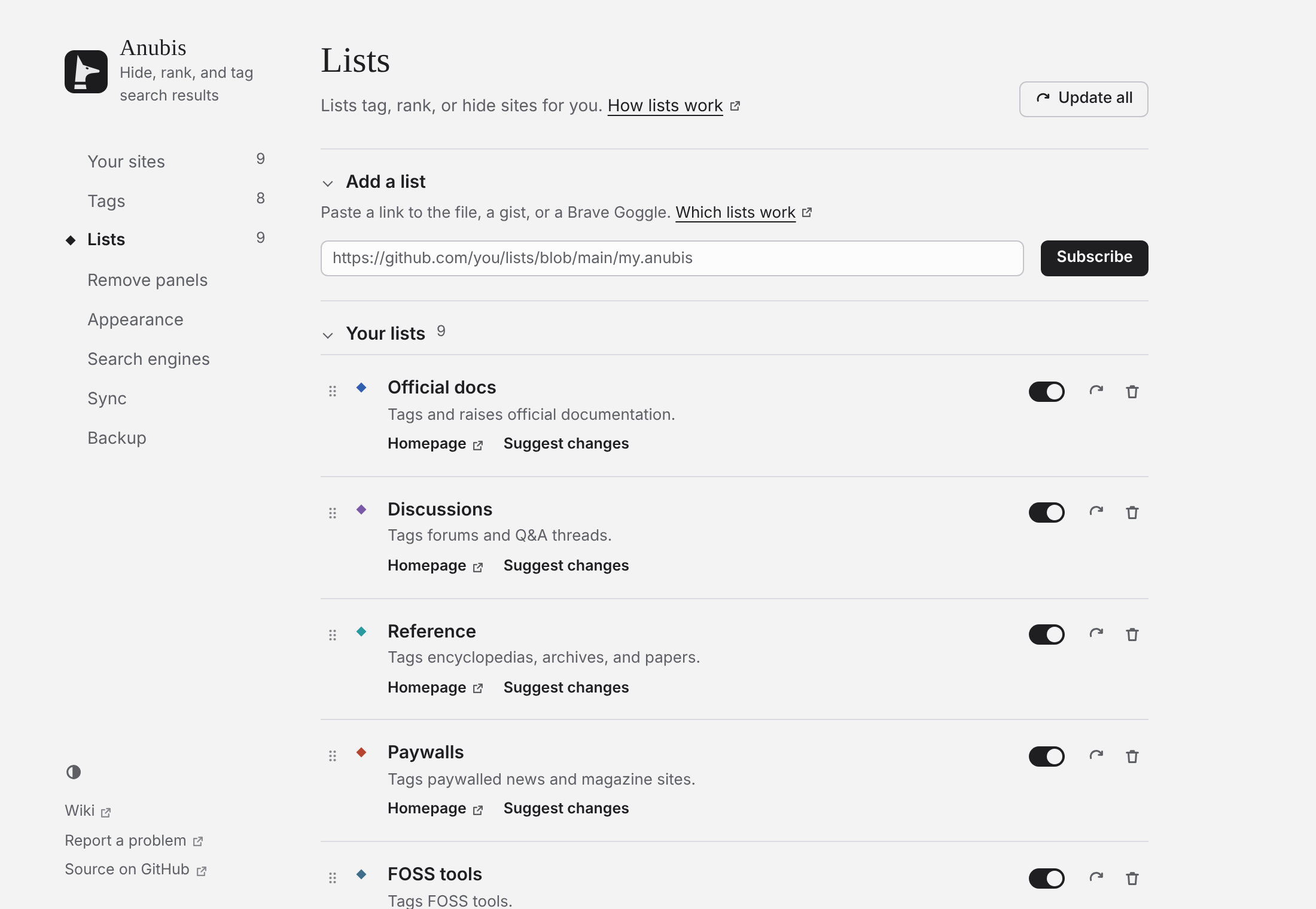The height and width of the screenshot is (909, 1316).
Task: Toggle the dark/light theme icon
Action: click(74, 772)
